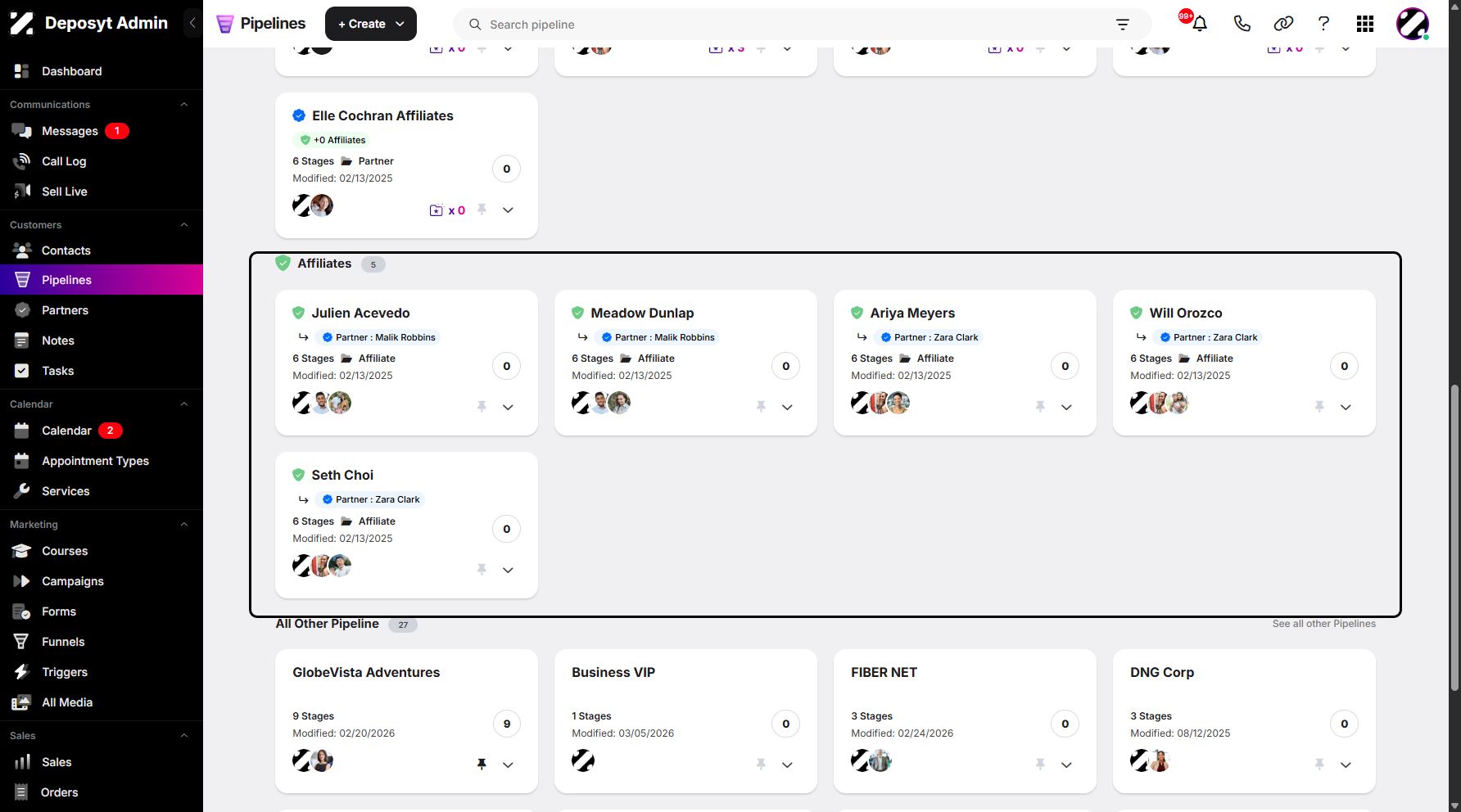Click See all other Pipelines link

[x=1323, y=624]
